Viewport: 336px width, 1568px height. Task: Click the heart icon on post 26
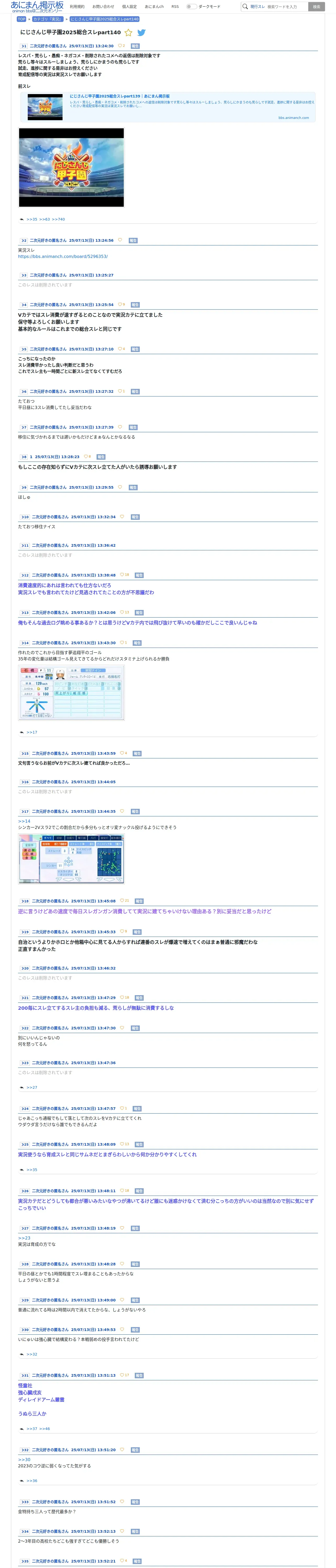tap(122, 1191)
